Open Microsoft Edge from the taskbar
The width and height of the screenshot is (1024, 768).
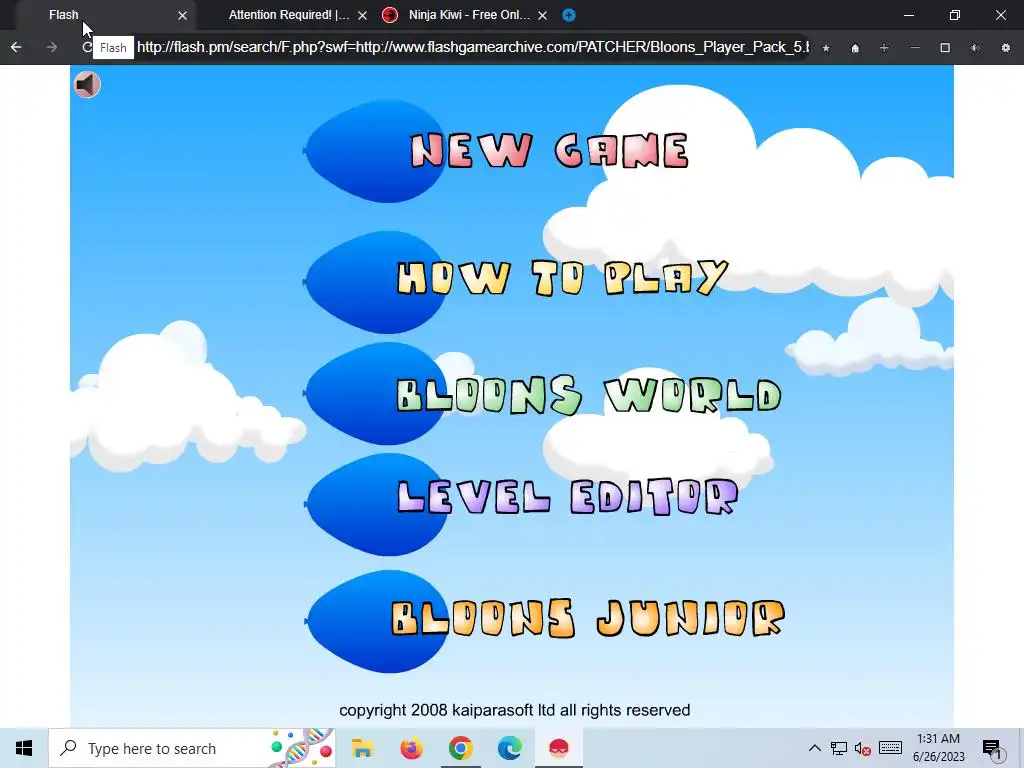tap(509, 748)
